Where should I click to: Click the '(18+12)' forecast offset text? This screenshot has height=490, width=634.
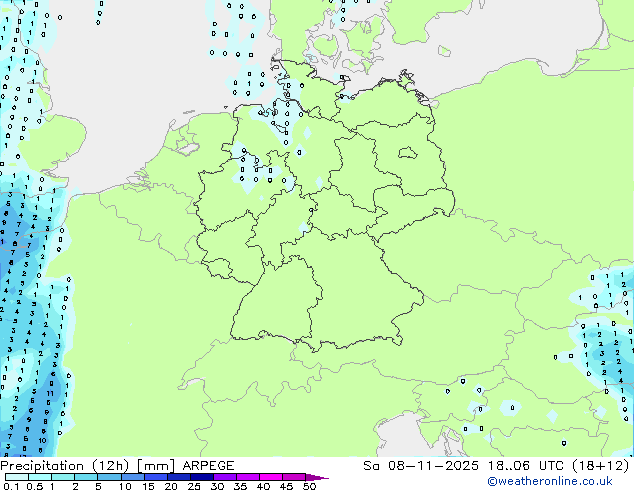click(601, 466)
